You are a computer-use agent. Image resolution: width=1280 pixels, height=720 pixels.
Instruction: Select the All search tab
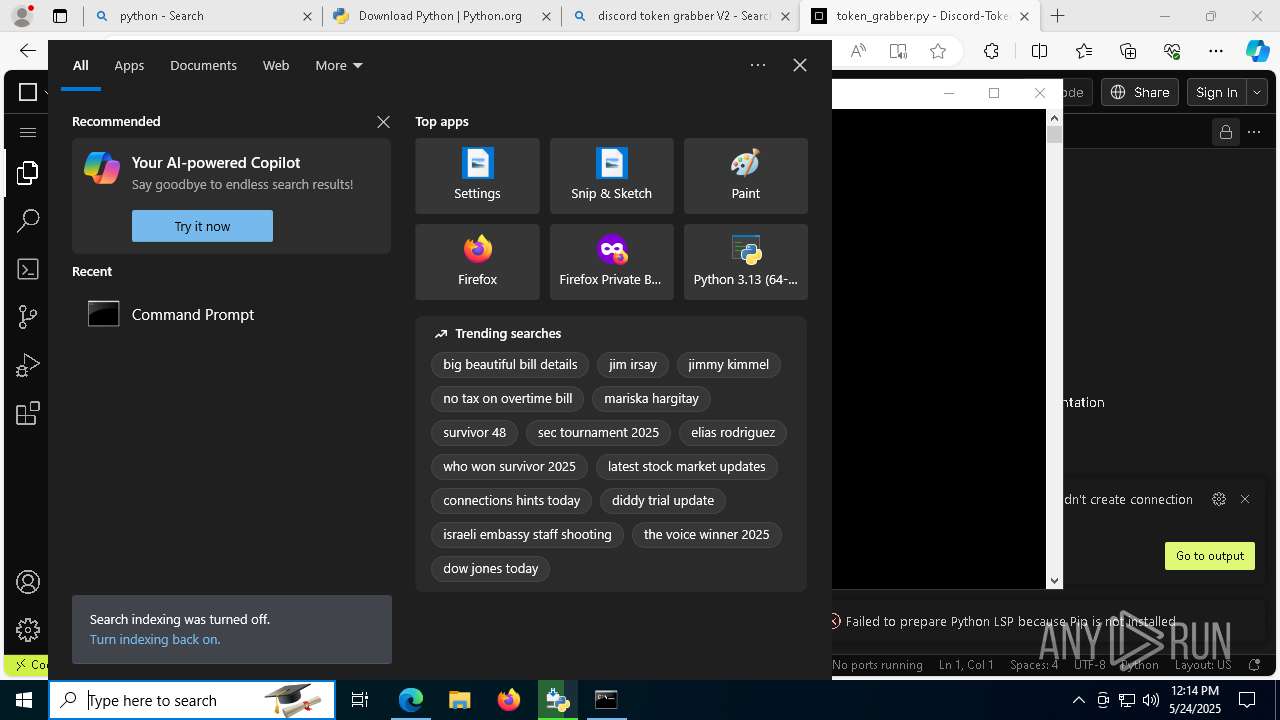(81, 65)
